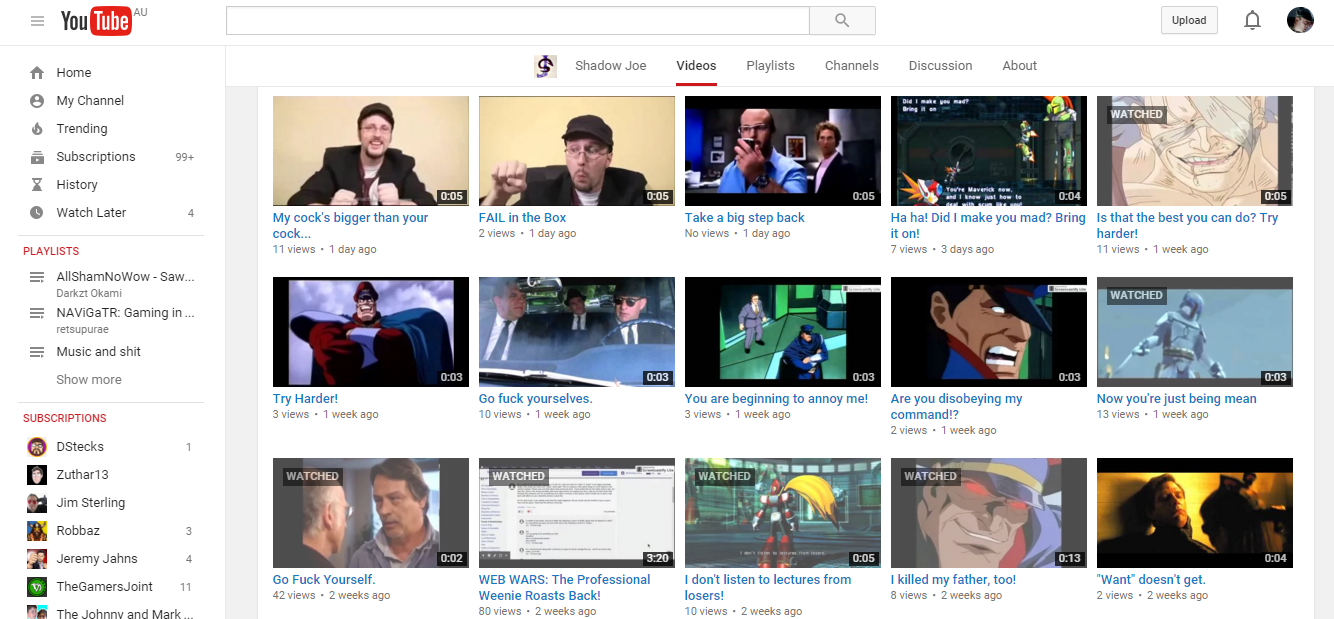Open 'You are beginning to annoy me!' title
1334x619 pixels.
pyautogui.click(x=777, y=399)
